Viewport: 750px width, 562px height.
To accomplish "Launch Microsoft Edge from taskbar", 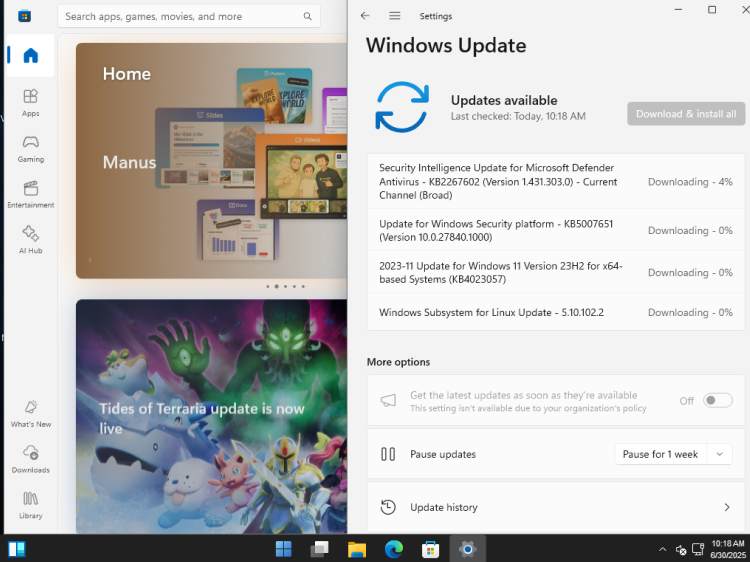I will coord(394,549).
